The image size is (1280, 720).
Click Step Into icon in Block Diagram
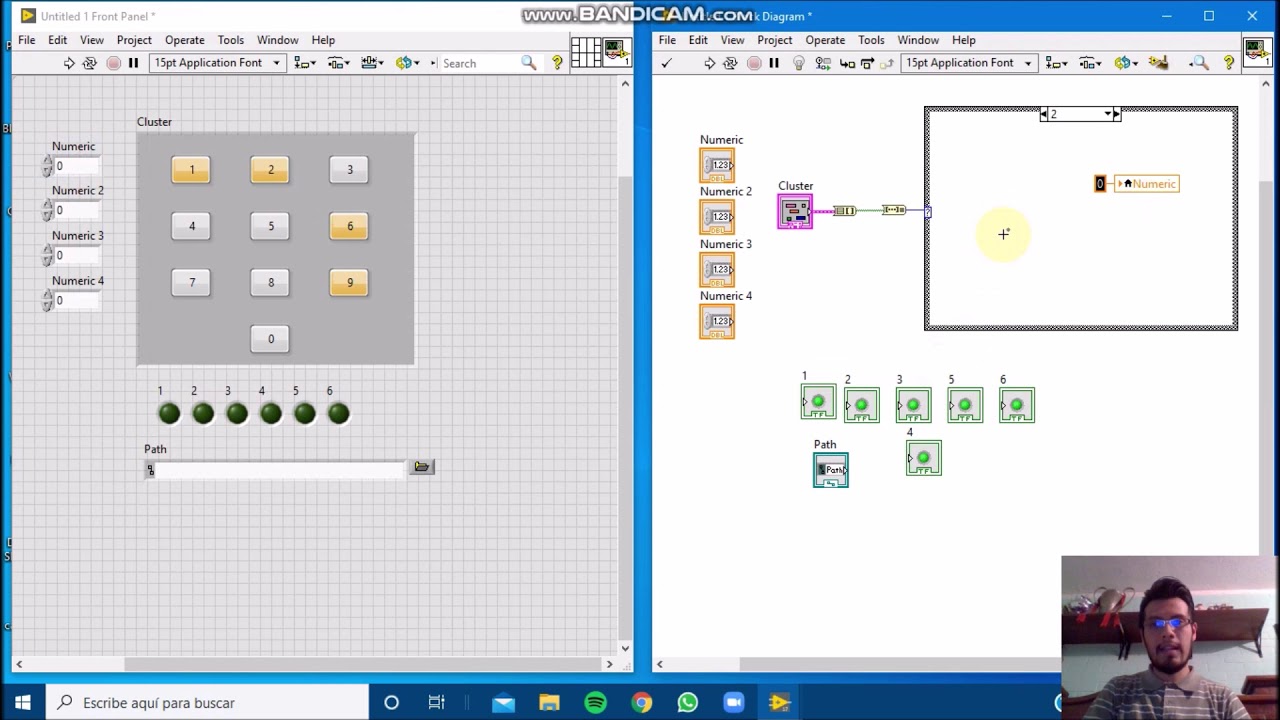pyautogui.click(x=847, y=63)
